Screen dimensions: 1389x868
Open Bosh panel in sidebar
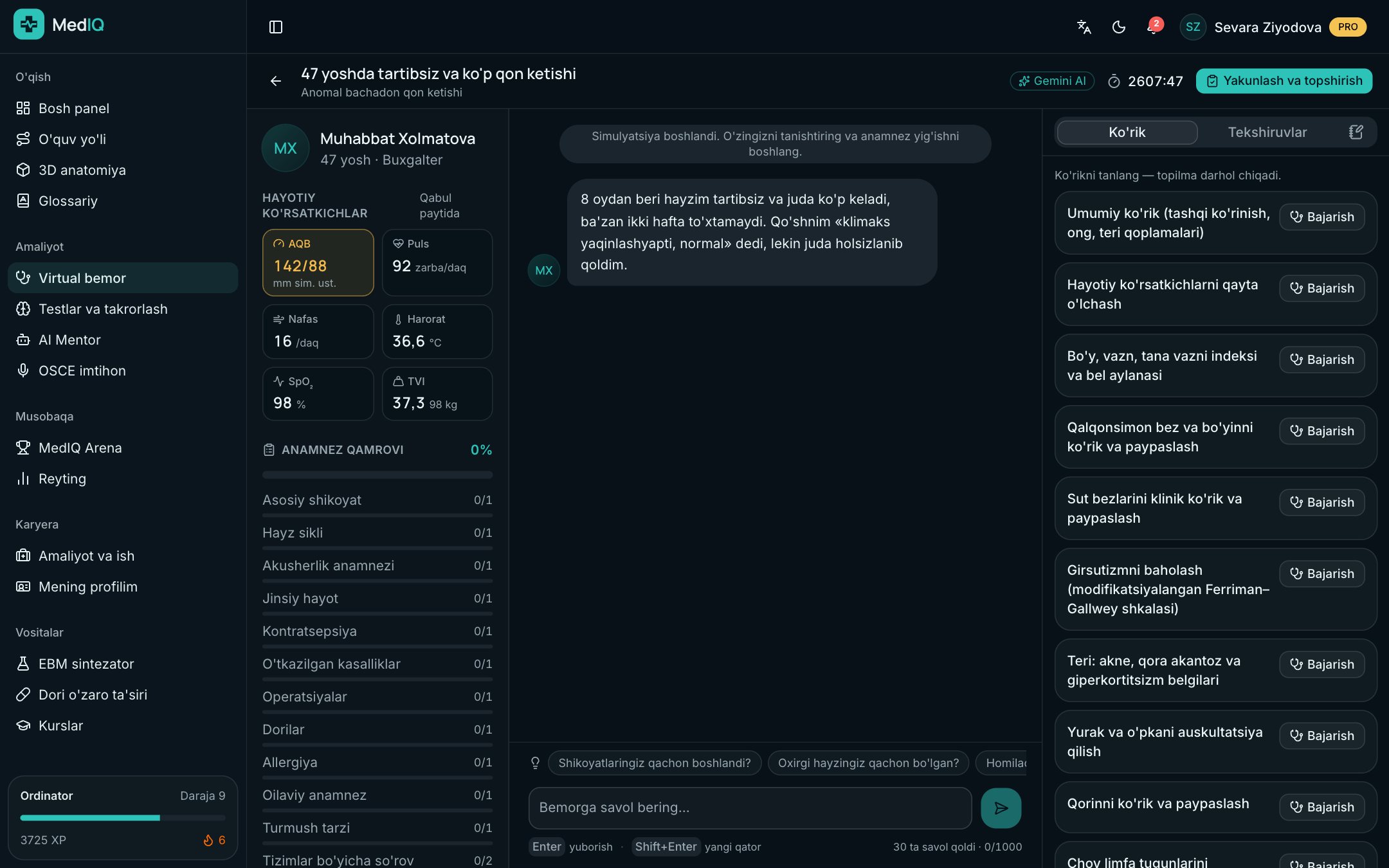coord(123,108)
